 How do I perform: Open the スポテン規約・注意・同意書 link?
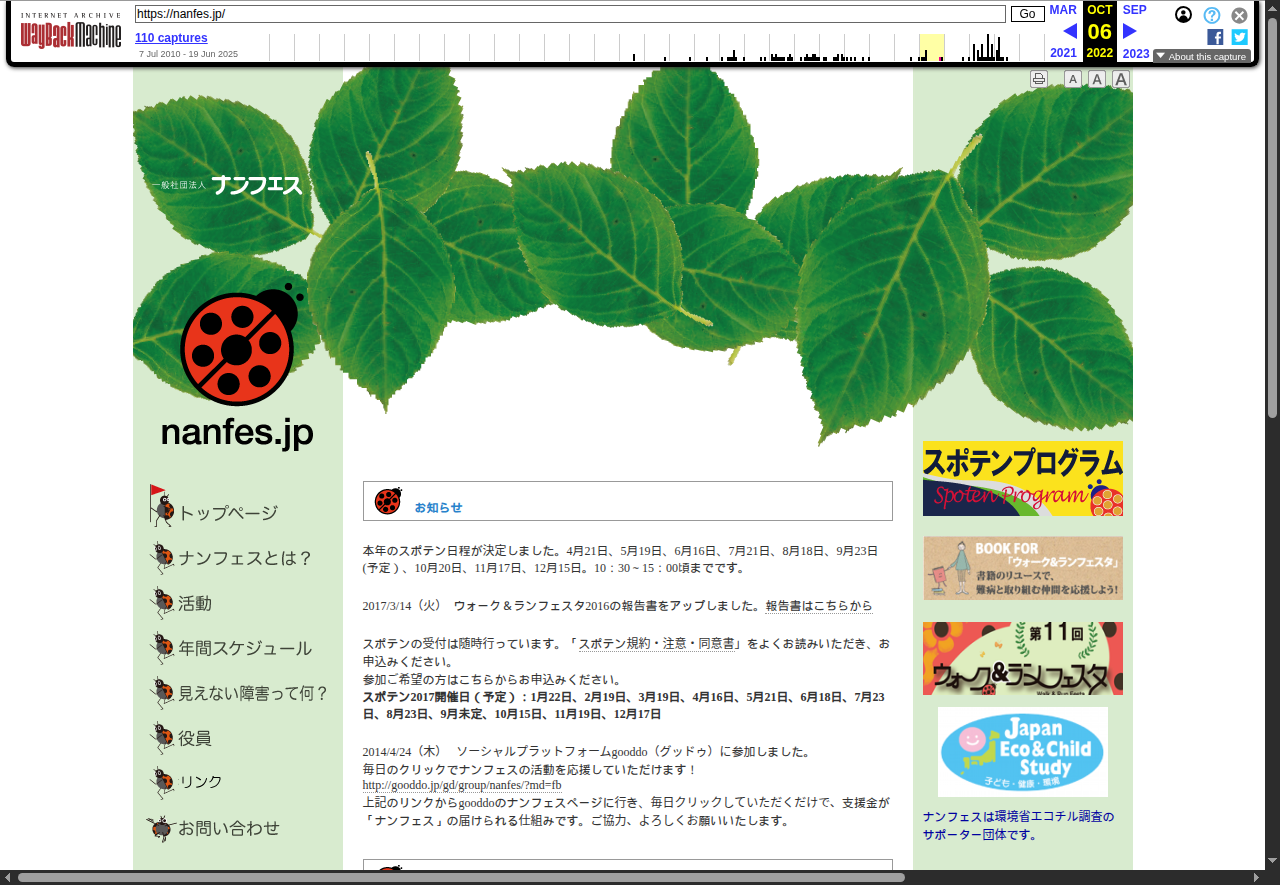click(x=656, y=644)
